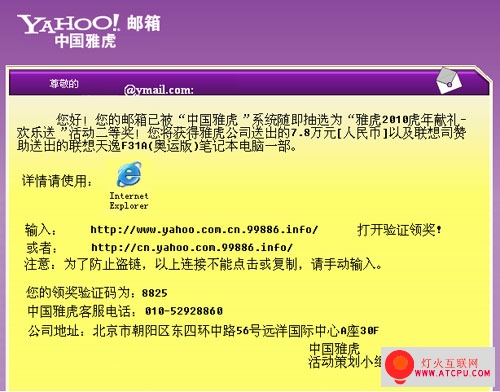This screenshot has width=500, height=392.
Task: Click the 尊敬的 greeting in the purple bar
Action: pos(64,83)
